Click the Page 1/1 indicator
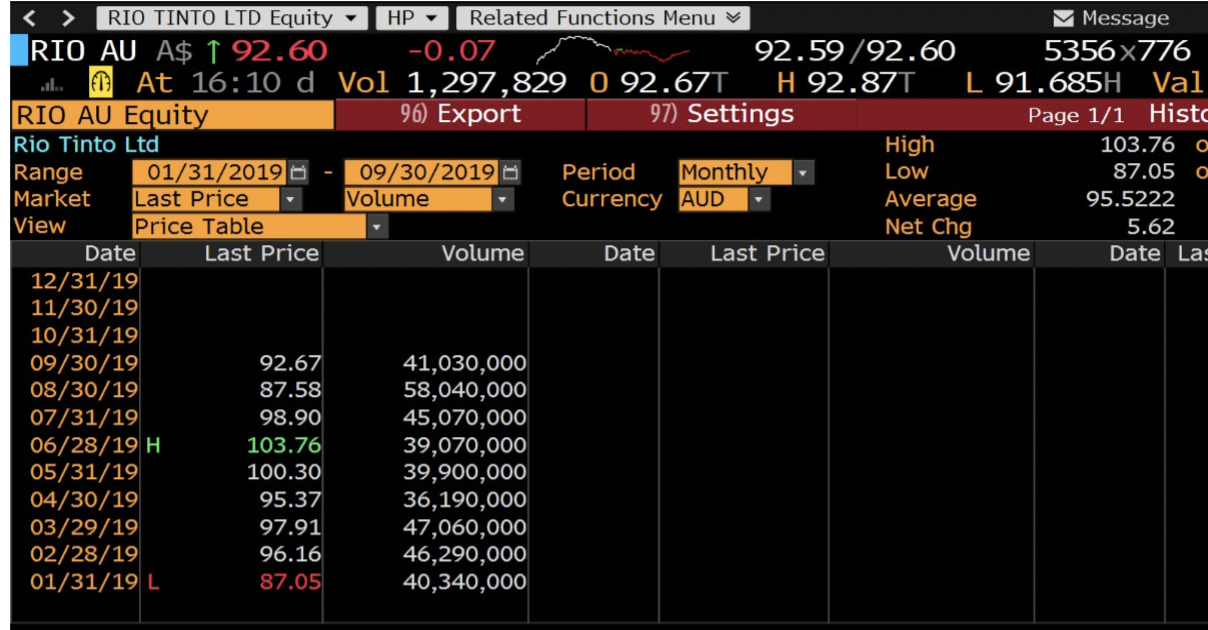 (x=1076, y=115)
